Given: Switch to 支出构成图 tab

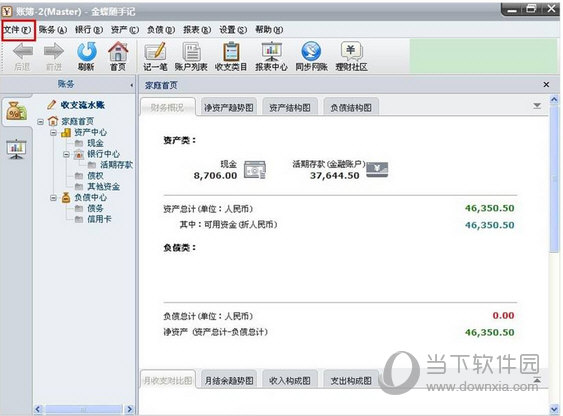Looking at the screenshot, I should [x=351, y=380].
